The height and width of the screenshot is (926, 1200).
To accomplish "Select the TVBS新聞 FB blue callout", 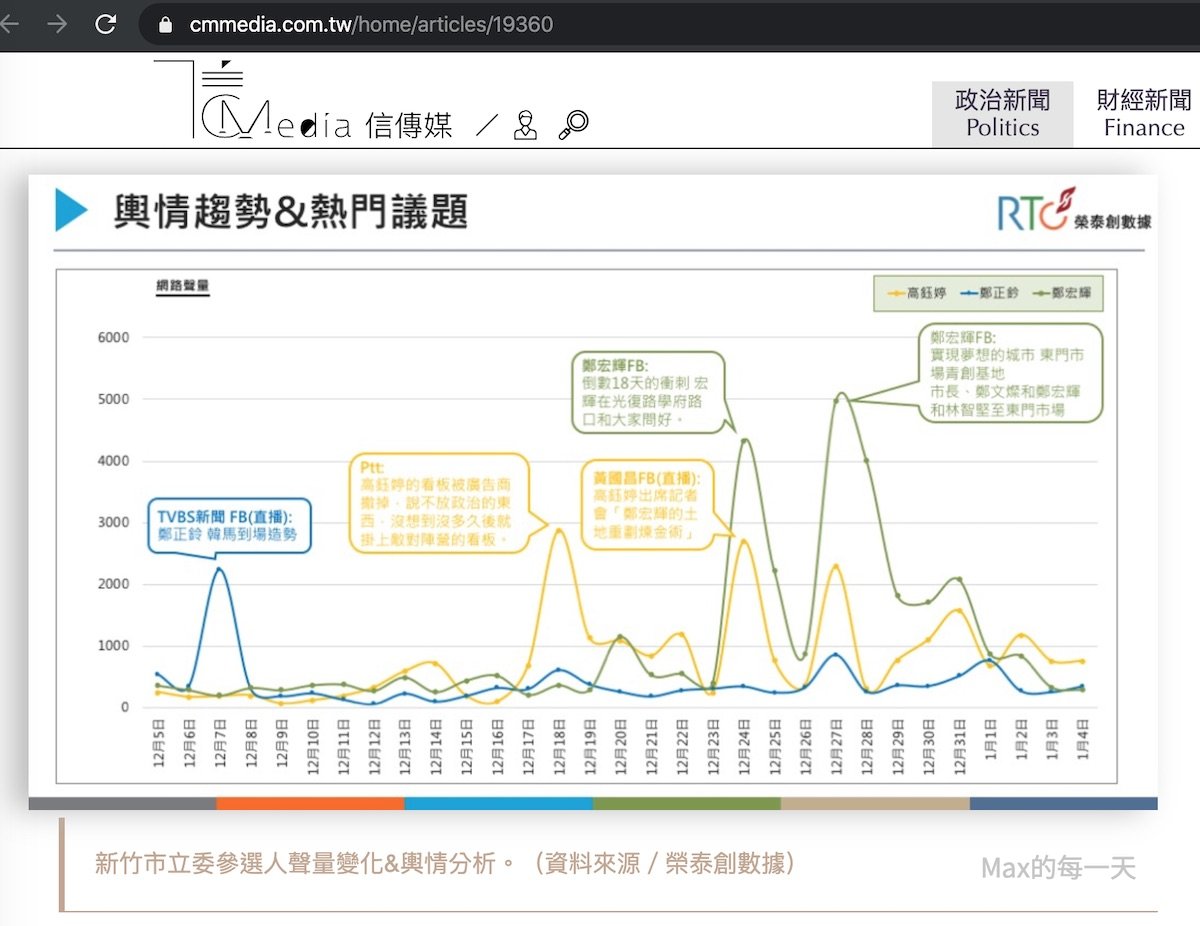I will [230, 526].
